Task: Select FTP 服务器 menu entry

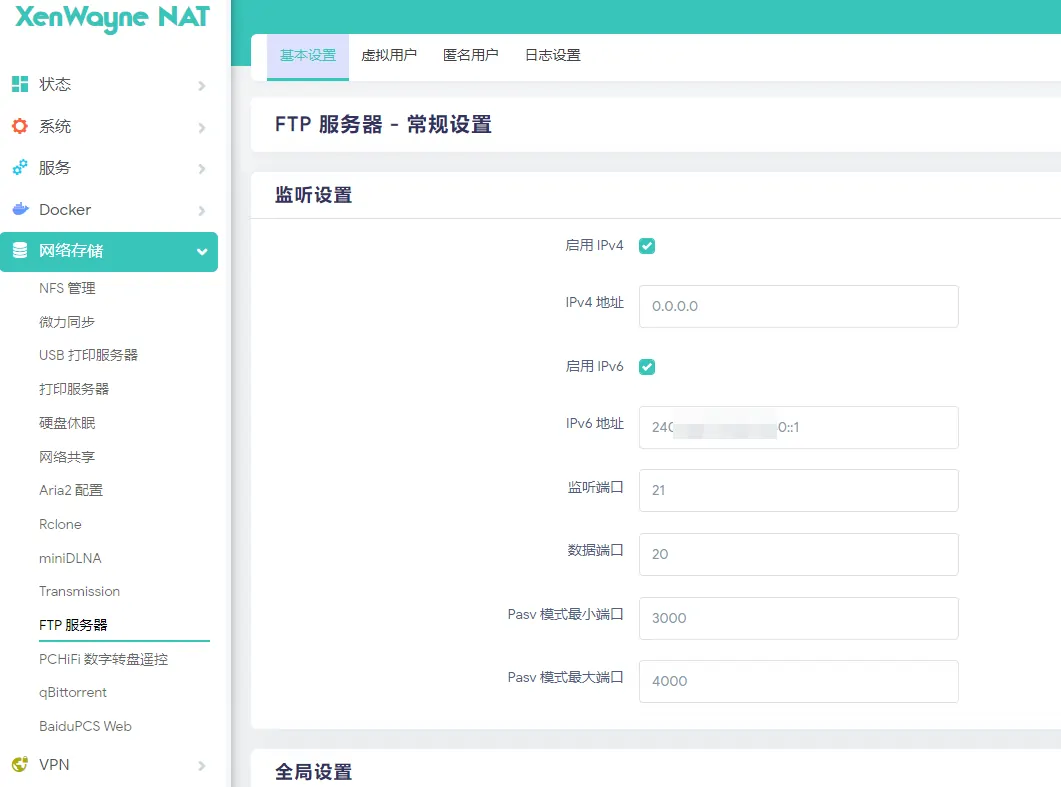Action: [x=73, y=625]
